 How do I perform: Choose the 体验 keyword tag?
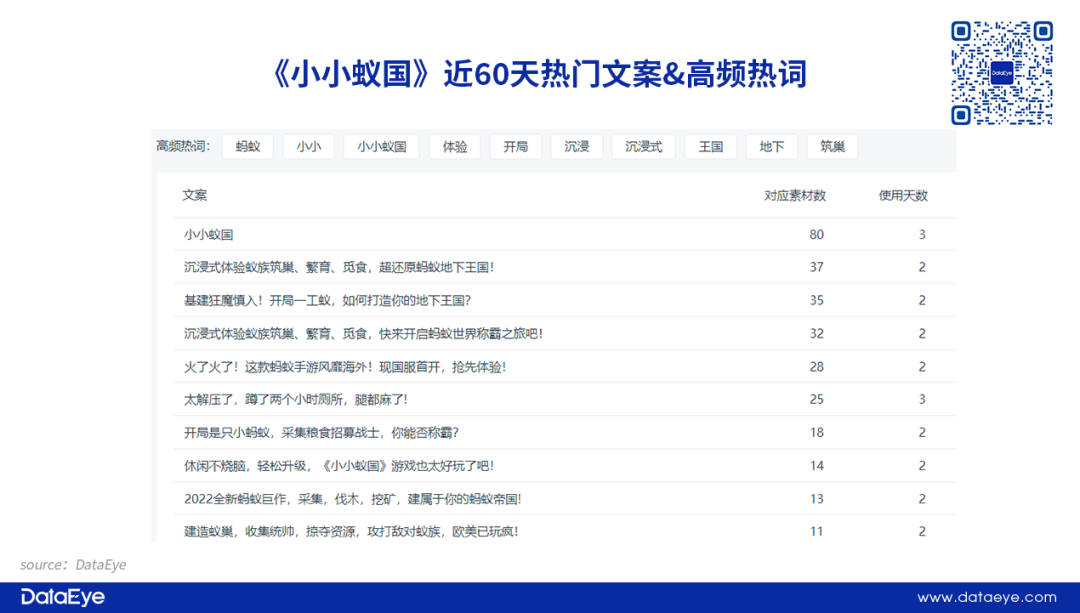click(455, 147)
